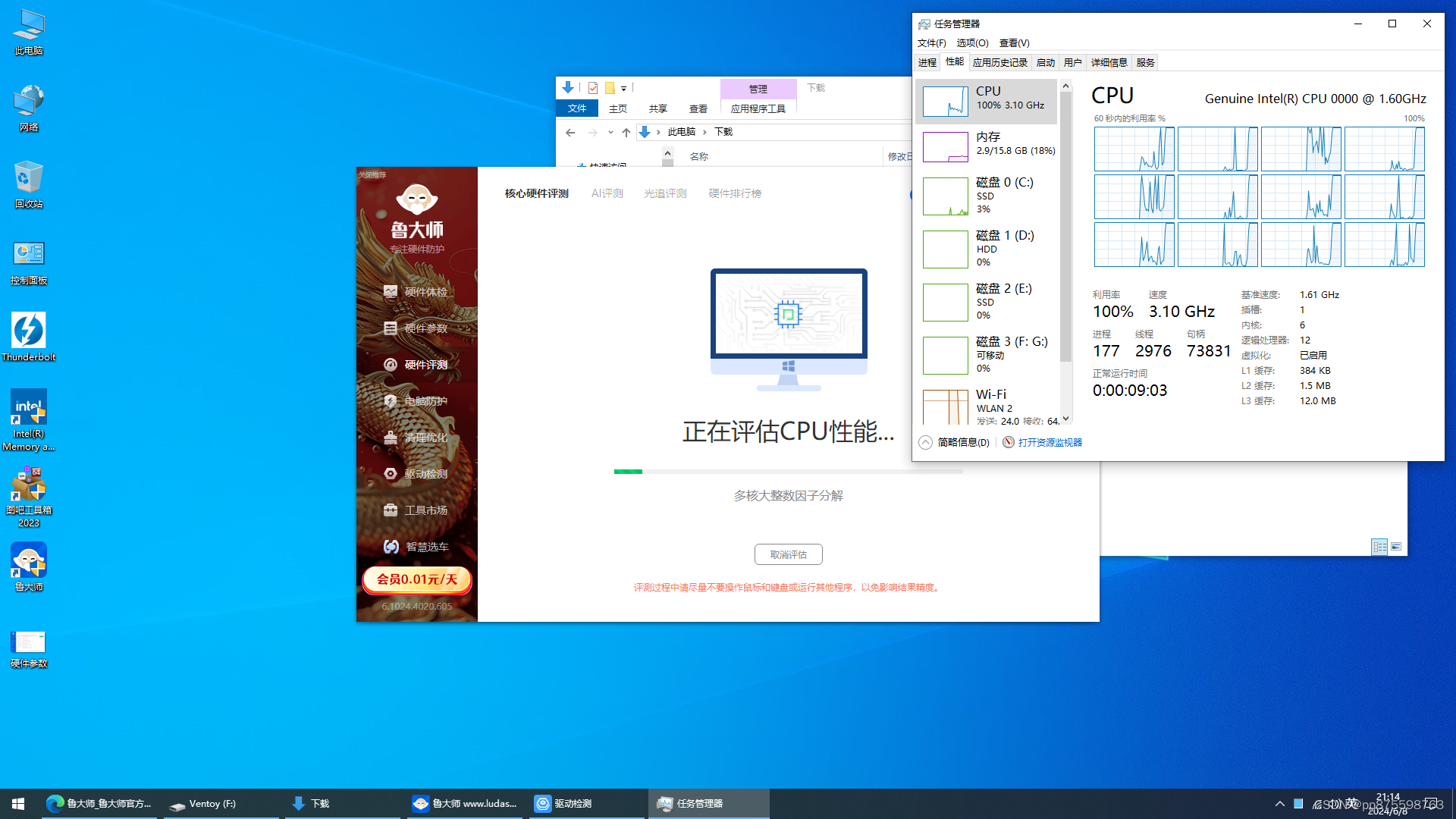Open 主页 tab in Explorer ribbon

pyautogui.click(x=618, y=108)
